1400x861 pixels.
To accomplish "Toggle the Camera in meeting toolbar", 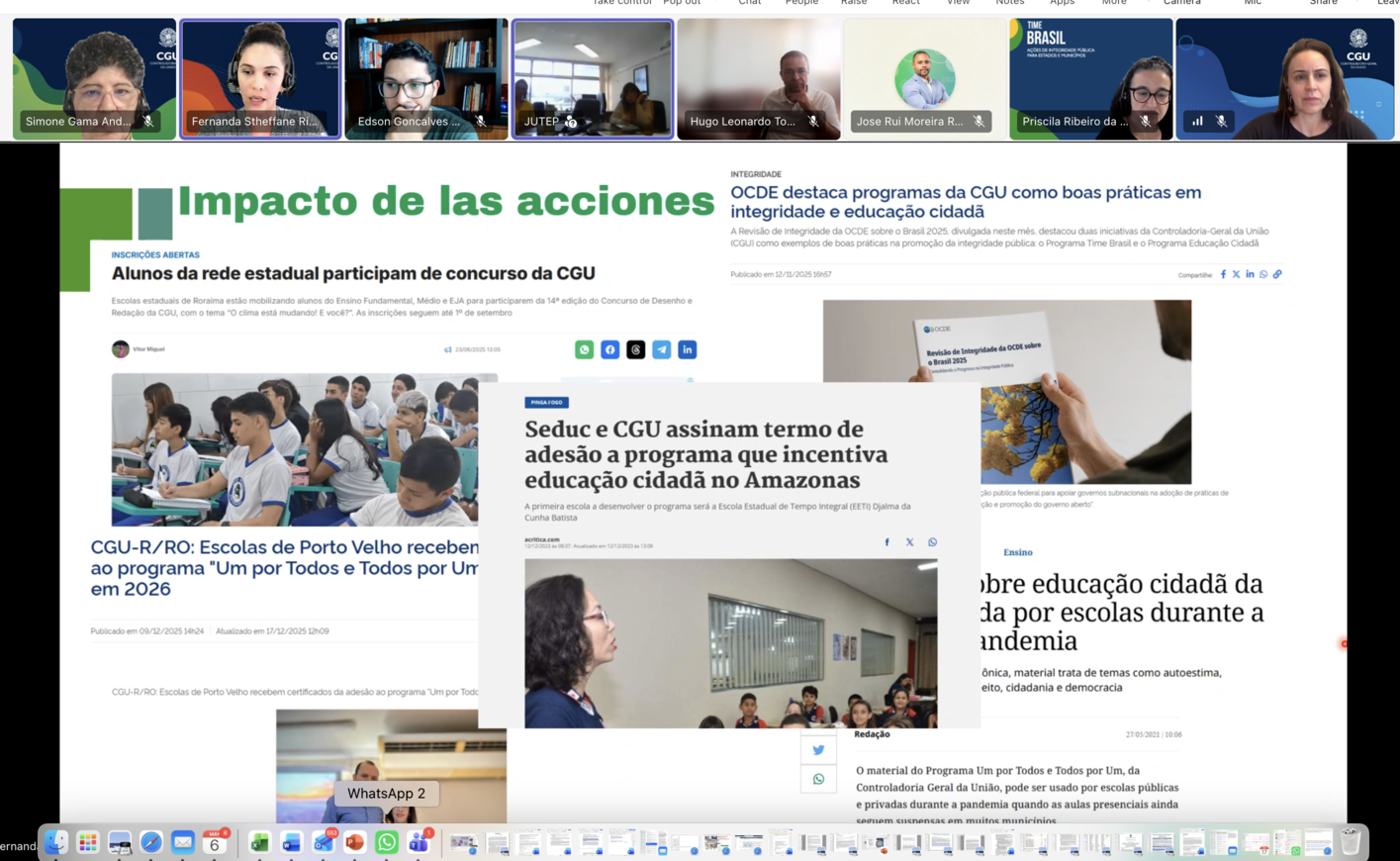I will click(x=1182, y=3).
